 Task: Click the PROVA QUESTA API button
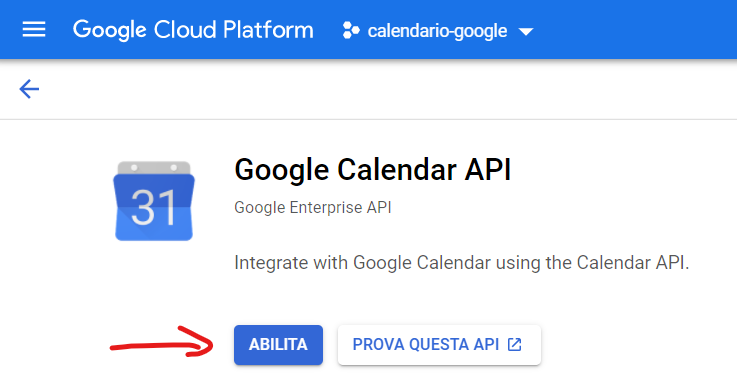[x=439, y=345]
